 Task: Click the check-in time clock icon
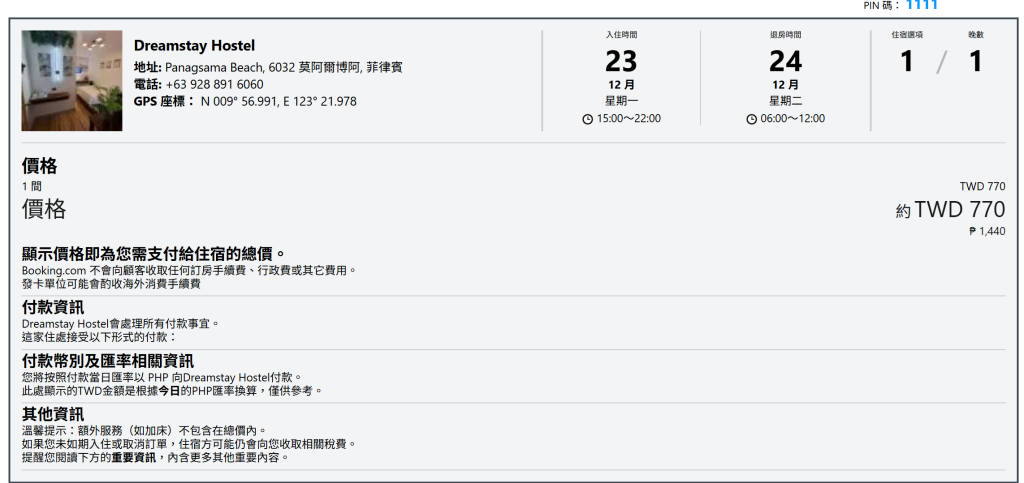click(x=587, y=119)
